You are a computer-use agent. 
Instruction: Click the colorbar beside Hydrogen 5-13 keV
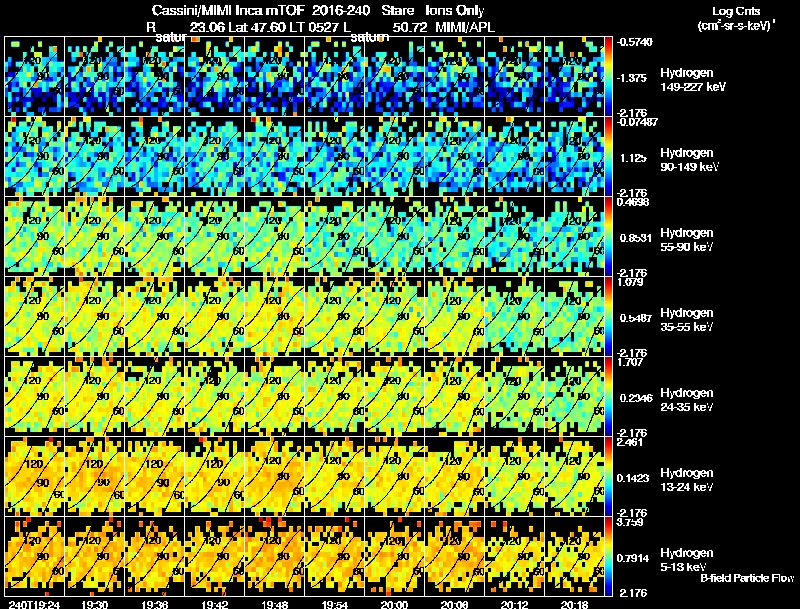pyautogui.click(x=608, y=556)
